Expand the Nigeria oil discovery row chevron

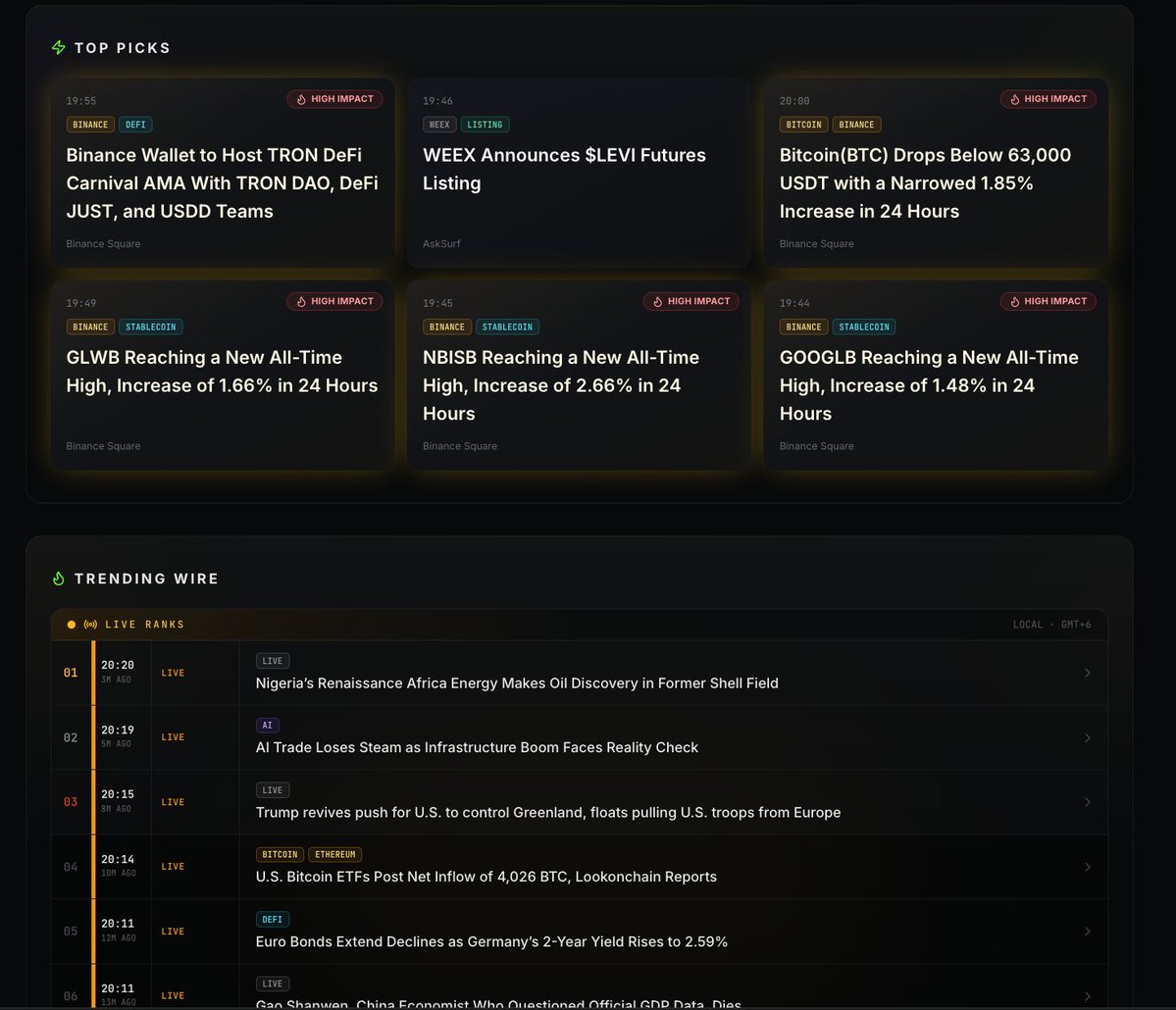[1088, 674]
